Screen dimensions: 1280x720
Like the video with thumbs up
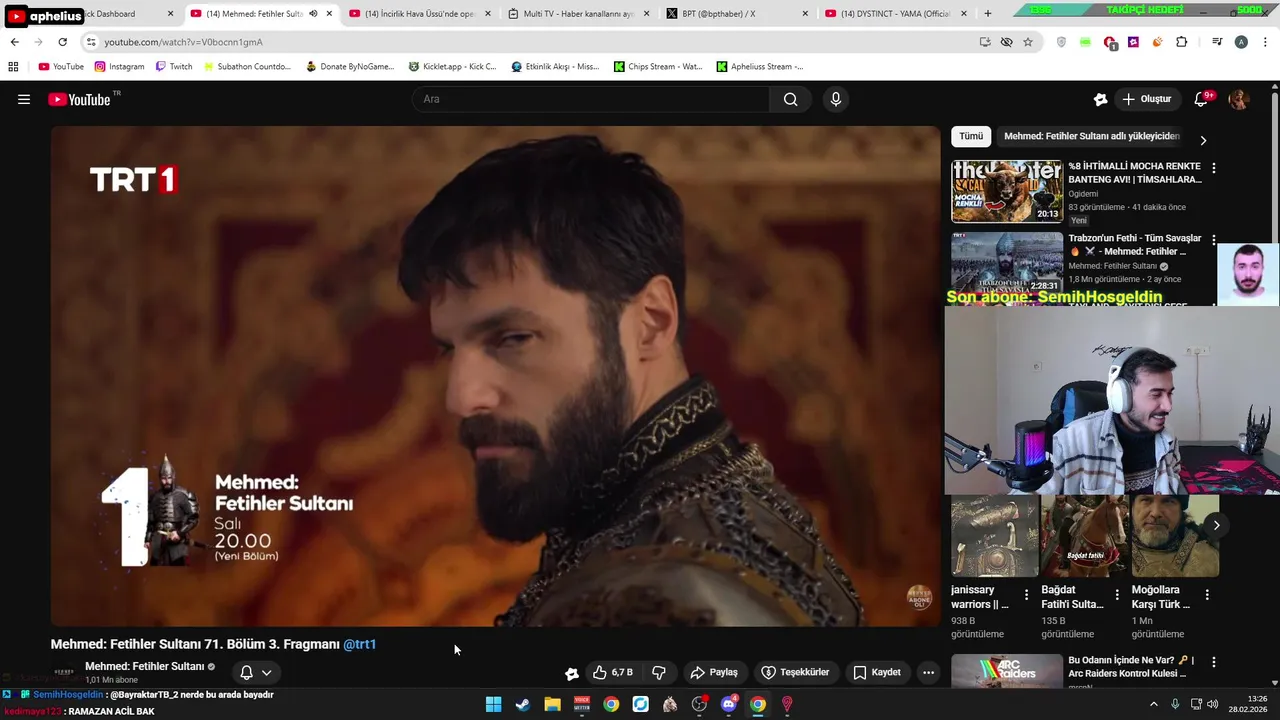[x=612, y=672]
